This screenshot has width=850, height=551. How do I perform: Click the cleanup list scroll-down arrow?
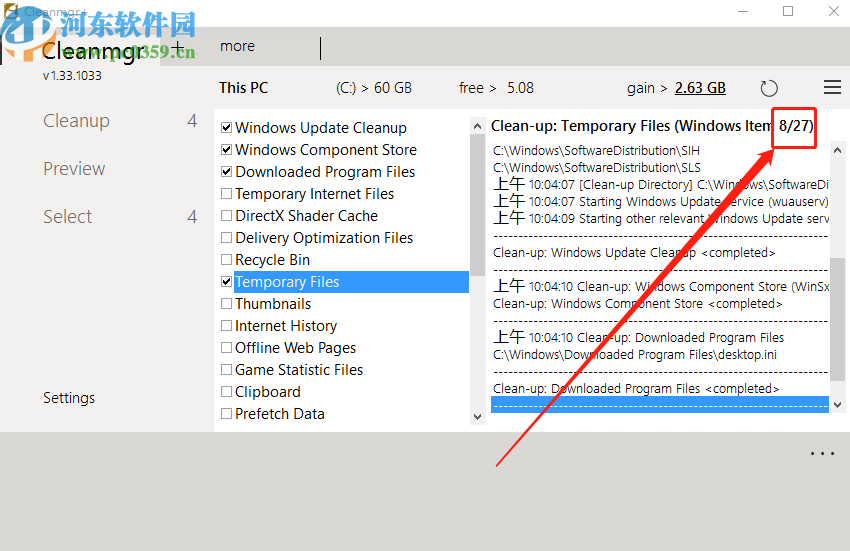[478, 415]
